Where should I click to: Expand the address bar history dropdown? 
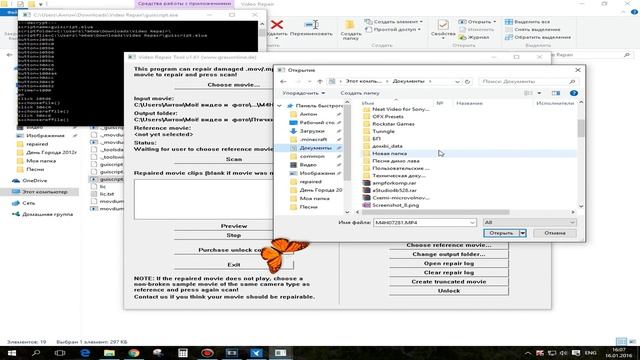(457, 81)
